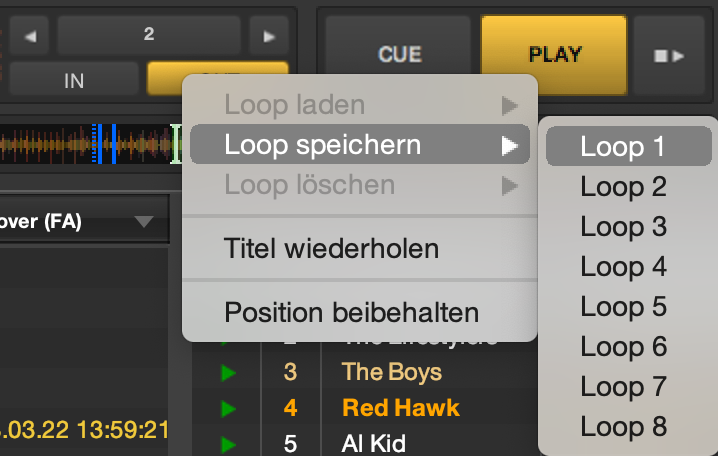
Task: Click the loop length value field
Action: pyautogui.click(x=149, y=35)
